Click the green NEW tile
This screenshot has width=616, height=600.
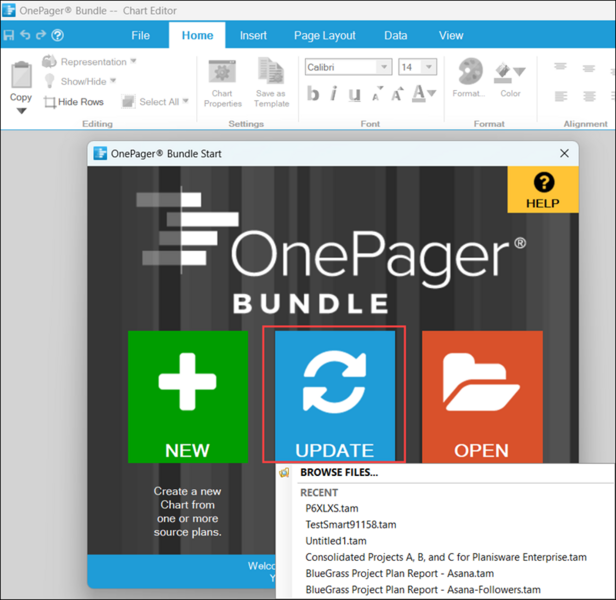click(x=188, y=396)
